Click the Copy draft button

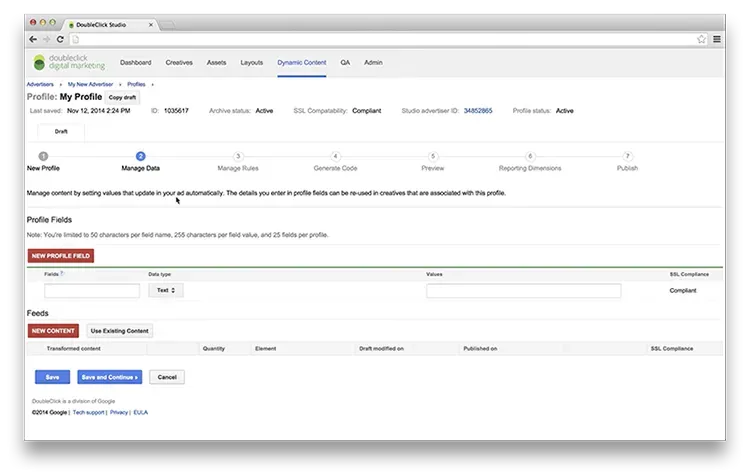(122, 97)
